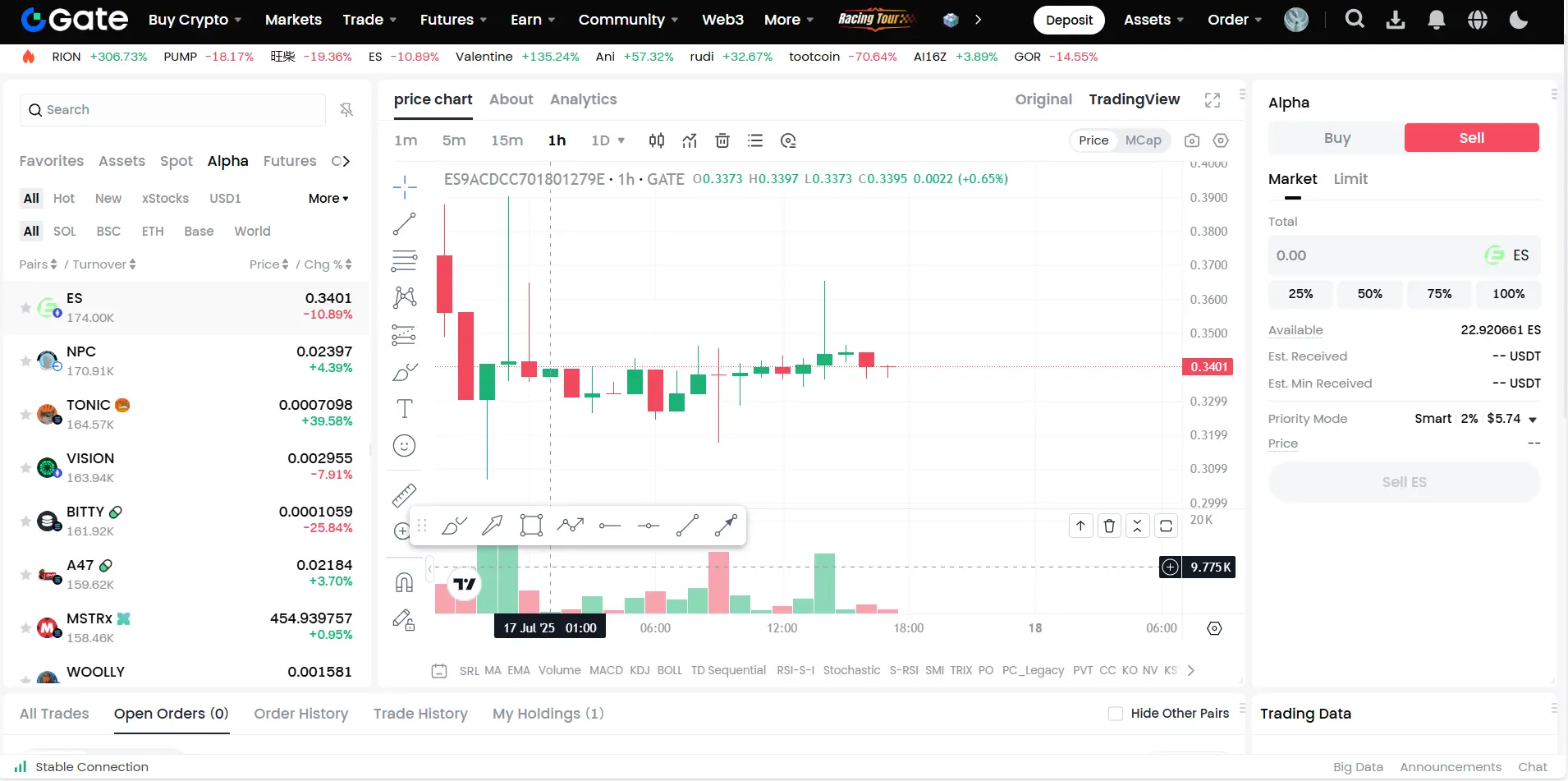Open the emoji sticker tool
Viewport: 1568px width, 781px height.
404,445
